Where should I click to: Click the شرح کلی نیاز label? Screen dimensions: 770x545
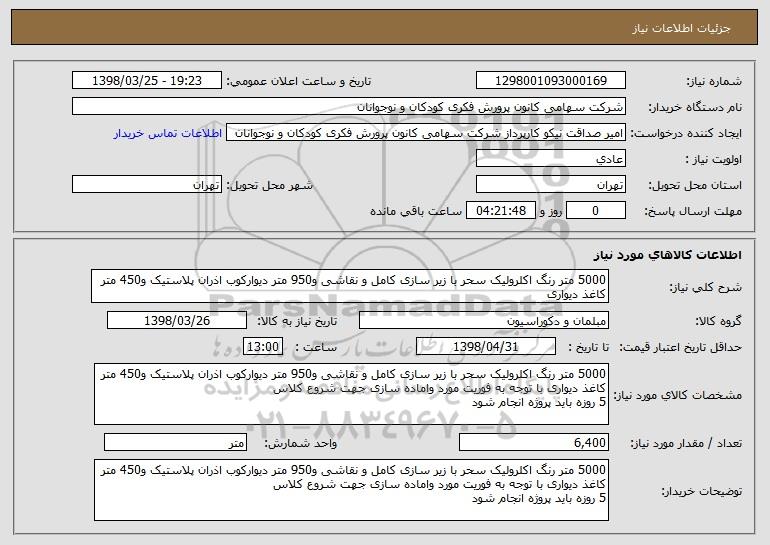[x=706, y=287]
